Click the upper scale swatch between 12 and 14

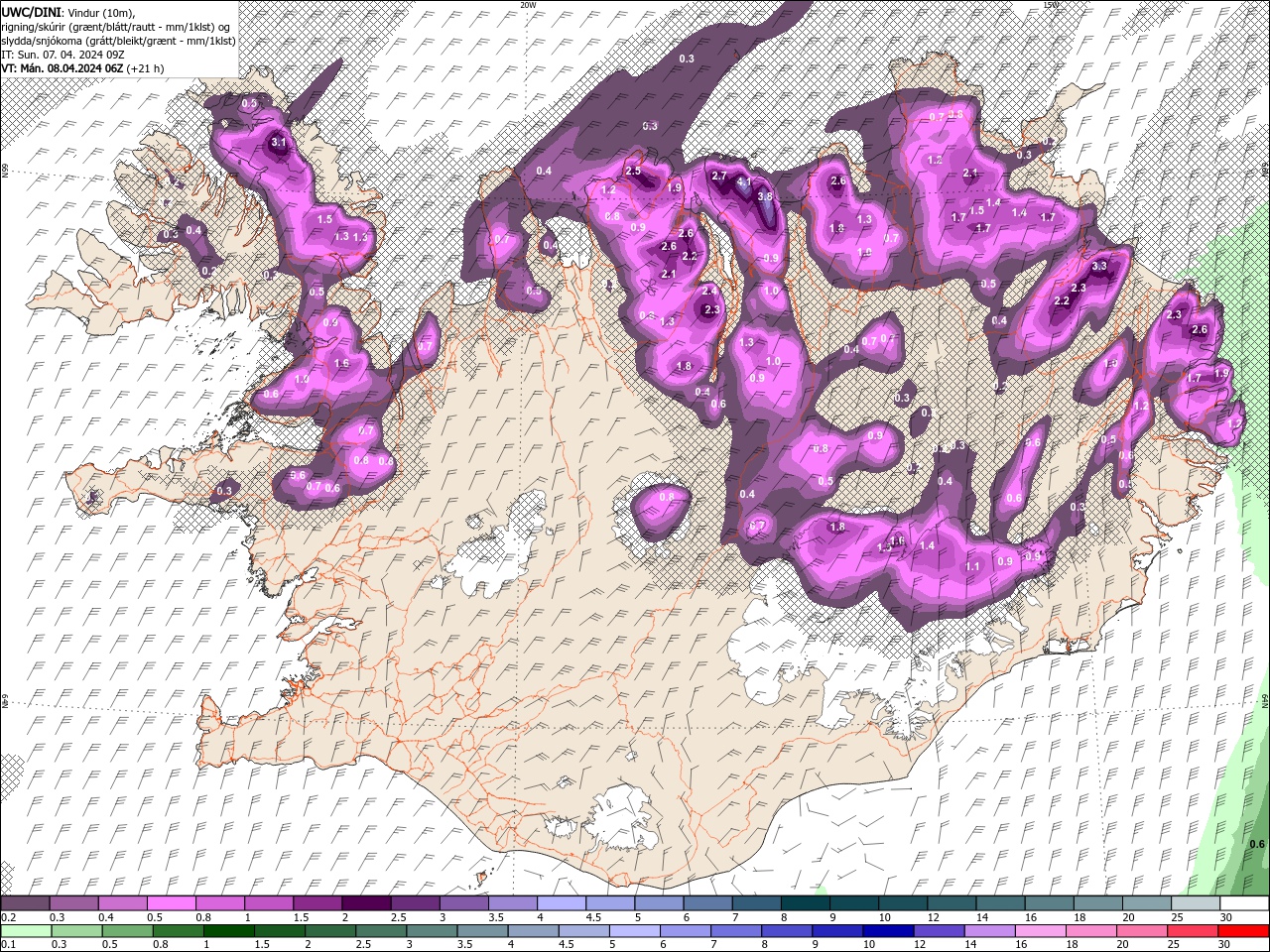(952, 902)
